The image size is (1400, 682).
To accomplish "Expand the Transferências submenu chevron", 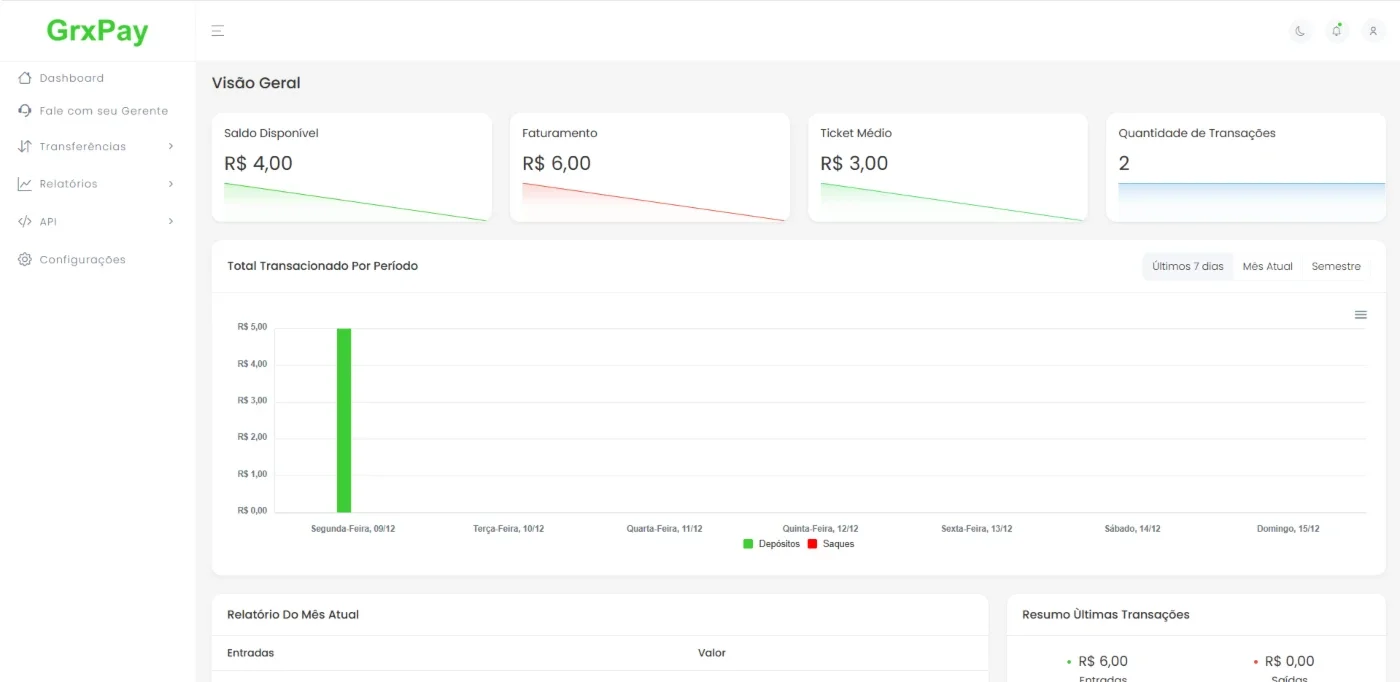I will 171,146.
